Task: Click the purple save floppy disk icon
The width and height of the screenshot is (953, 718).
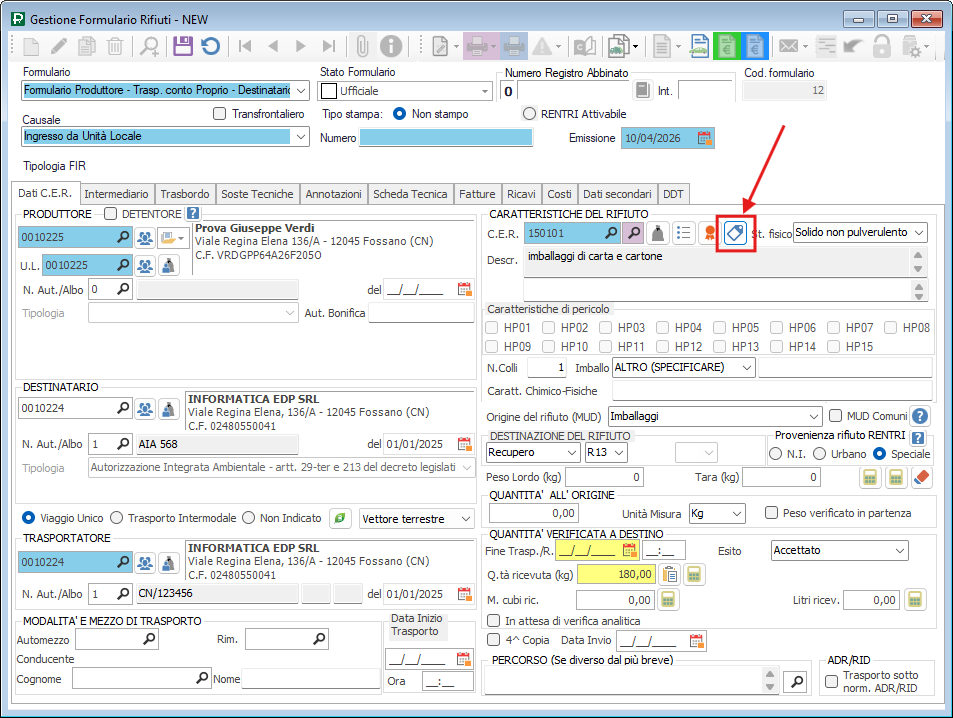Action: 182,46
